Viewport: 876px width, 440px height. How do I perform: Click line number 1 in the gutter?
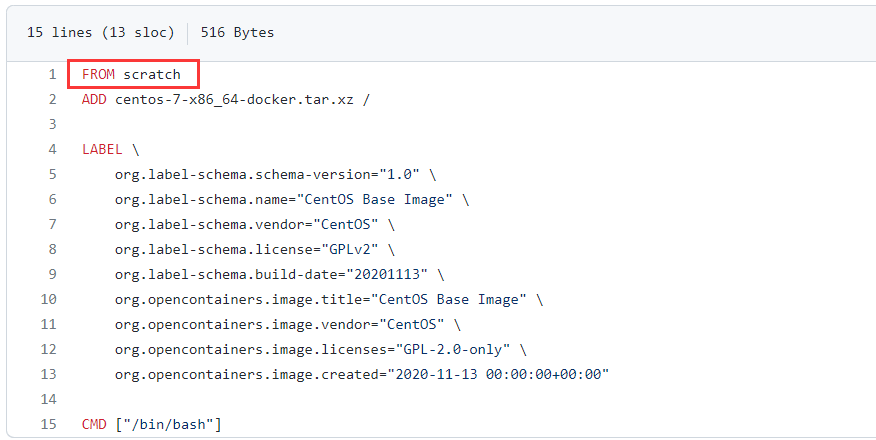(x=52, y=74)
